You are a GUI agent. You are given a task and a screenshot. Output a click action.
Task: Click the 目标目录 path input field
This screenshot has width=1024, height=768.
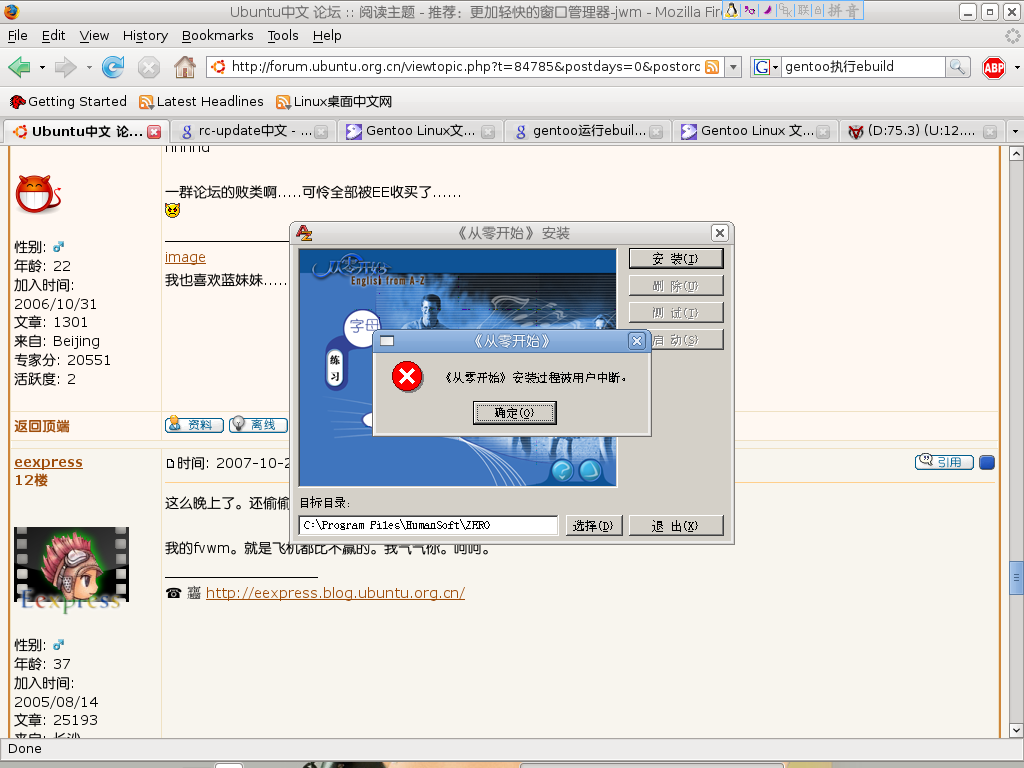tap(428, 525)
